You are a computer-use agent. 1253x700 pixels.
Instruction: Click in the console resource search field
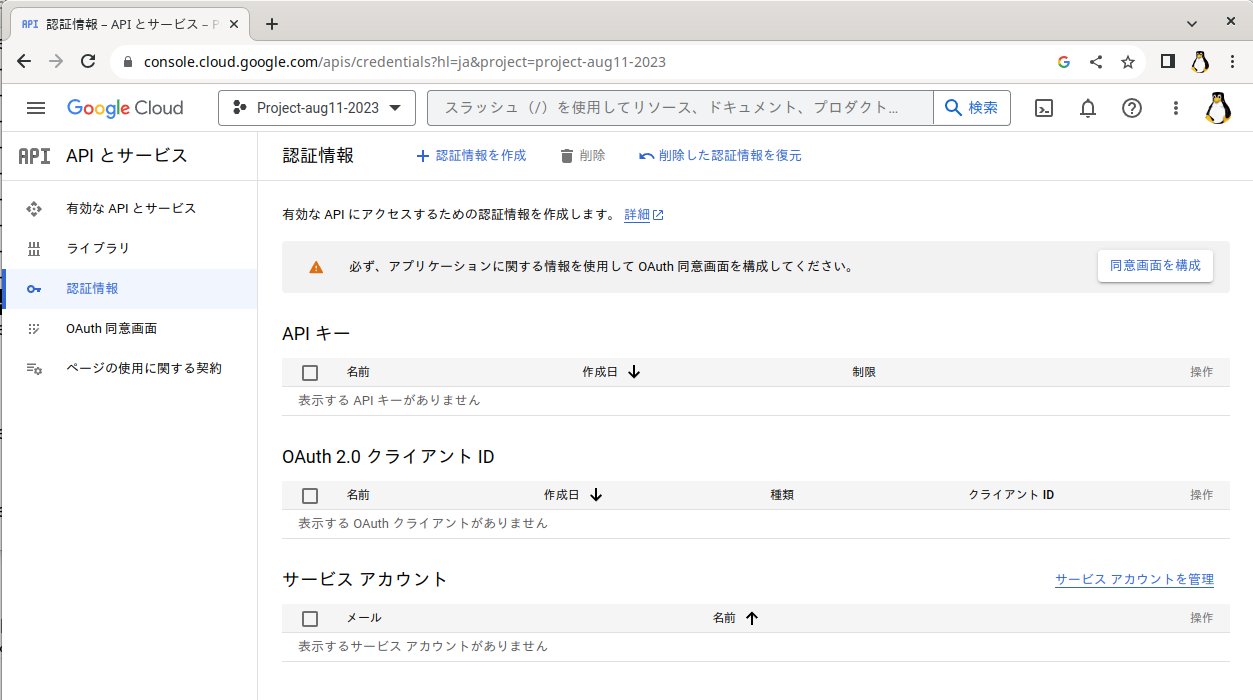680,108
